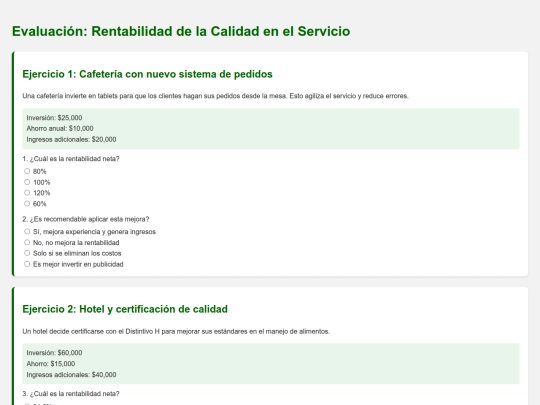This screenshot has height=405, width=540.
Task: Choose the 120% radio option
Action: click(27, 193)
